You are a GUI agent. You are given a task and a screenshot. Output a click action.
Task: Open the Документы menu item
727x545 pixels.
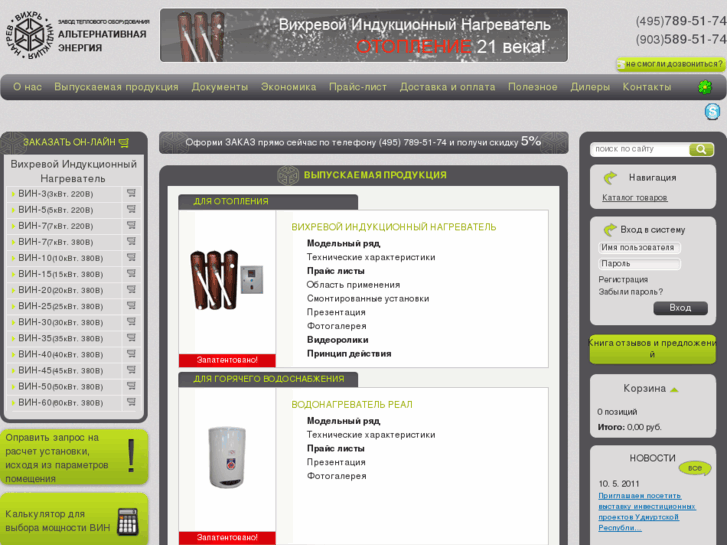pos(220,87)
